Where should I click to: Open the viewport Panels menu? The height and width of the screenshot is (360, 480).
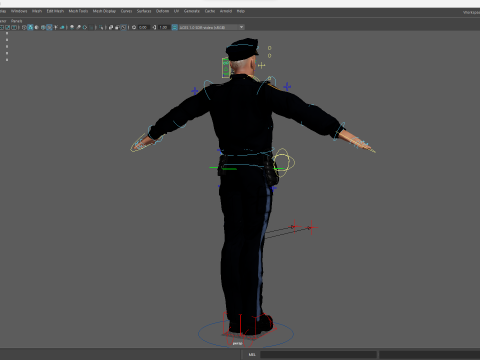pyautogui.click(x=16, y=21)
